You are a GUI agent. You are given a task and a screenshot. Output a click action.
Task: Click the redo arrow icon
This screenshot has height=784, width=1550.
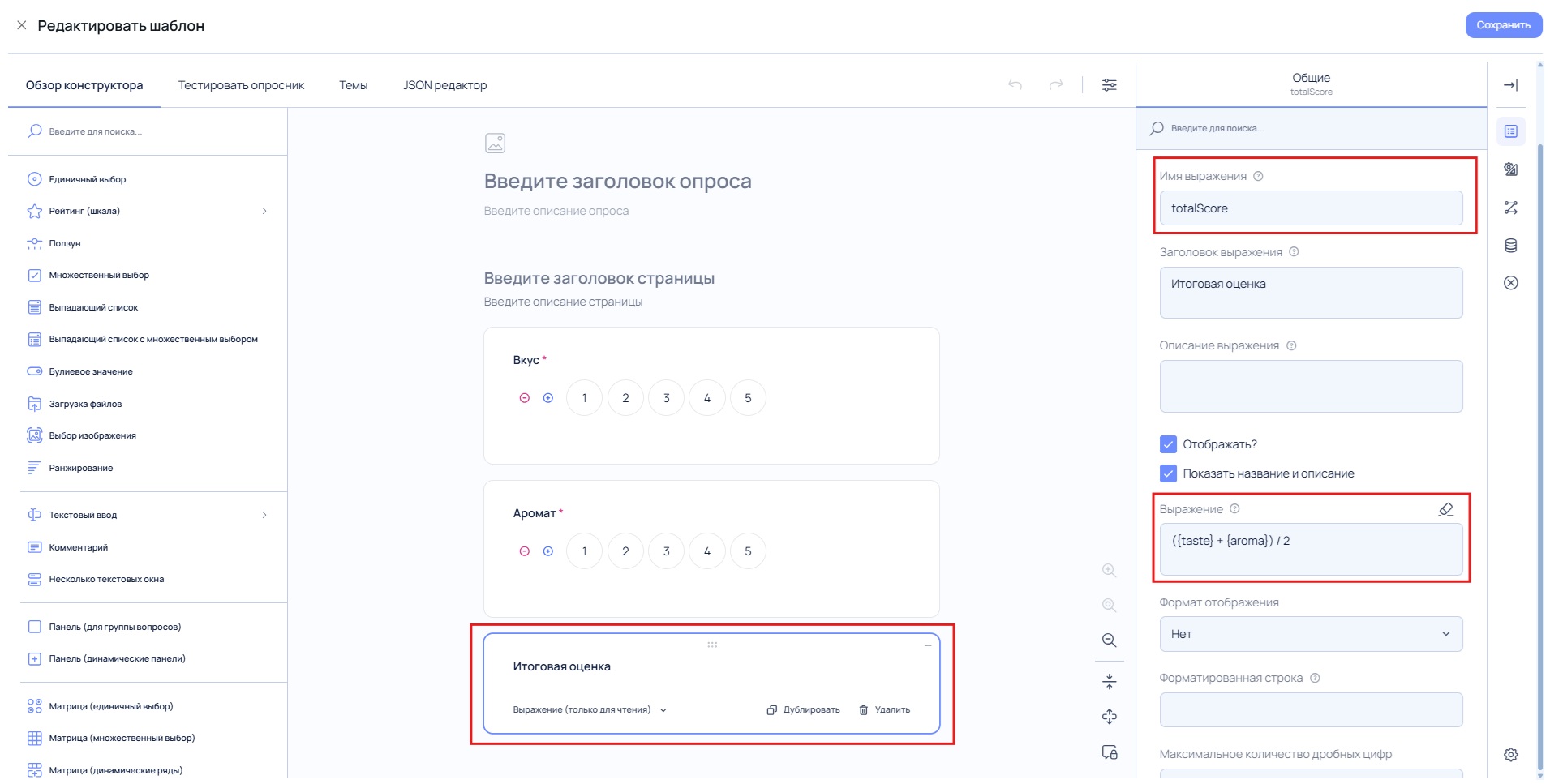pos(1055,85)
